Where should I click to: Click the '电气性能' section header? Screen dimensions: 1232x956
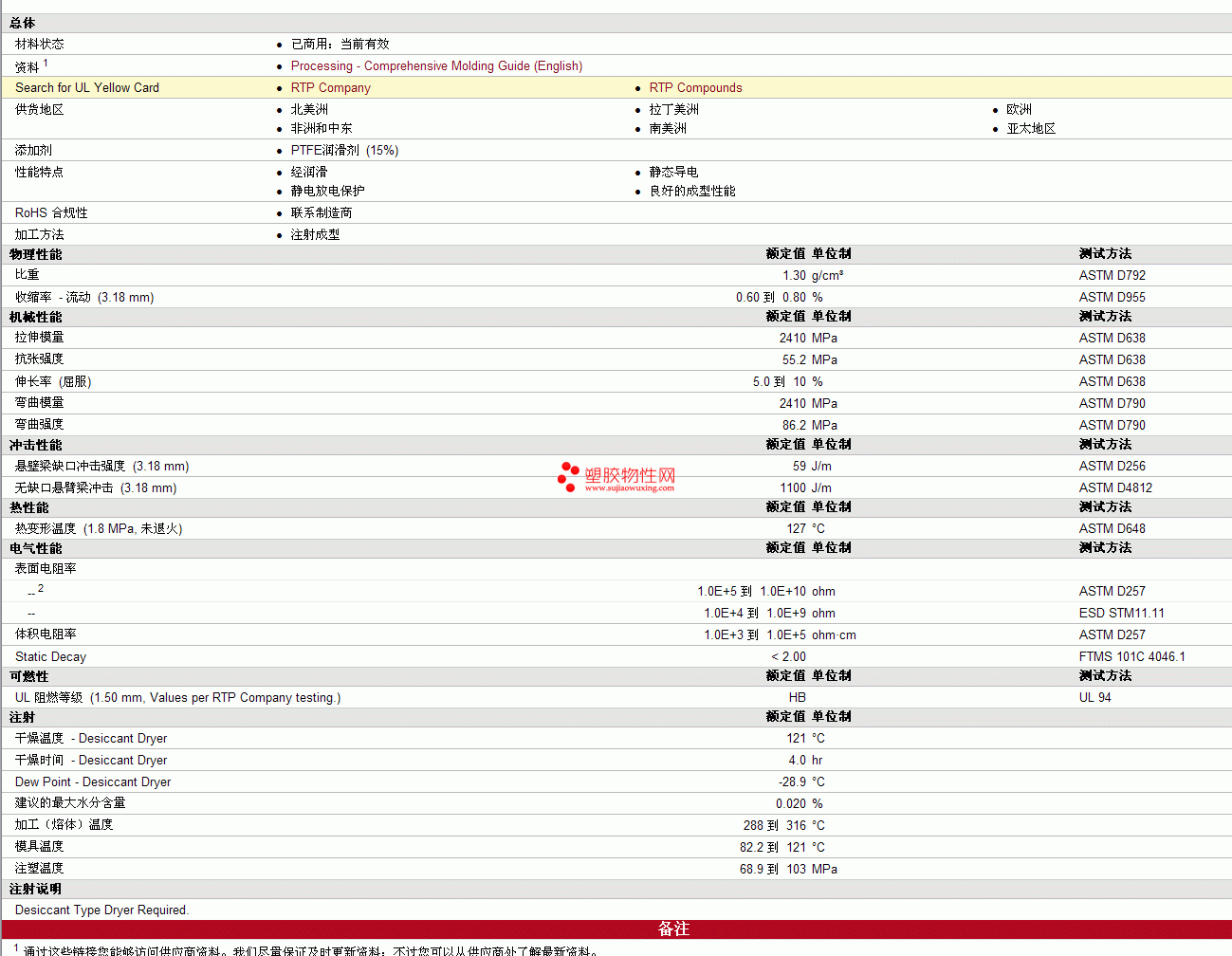tap(35, 548)
